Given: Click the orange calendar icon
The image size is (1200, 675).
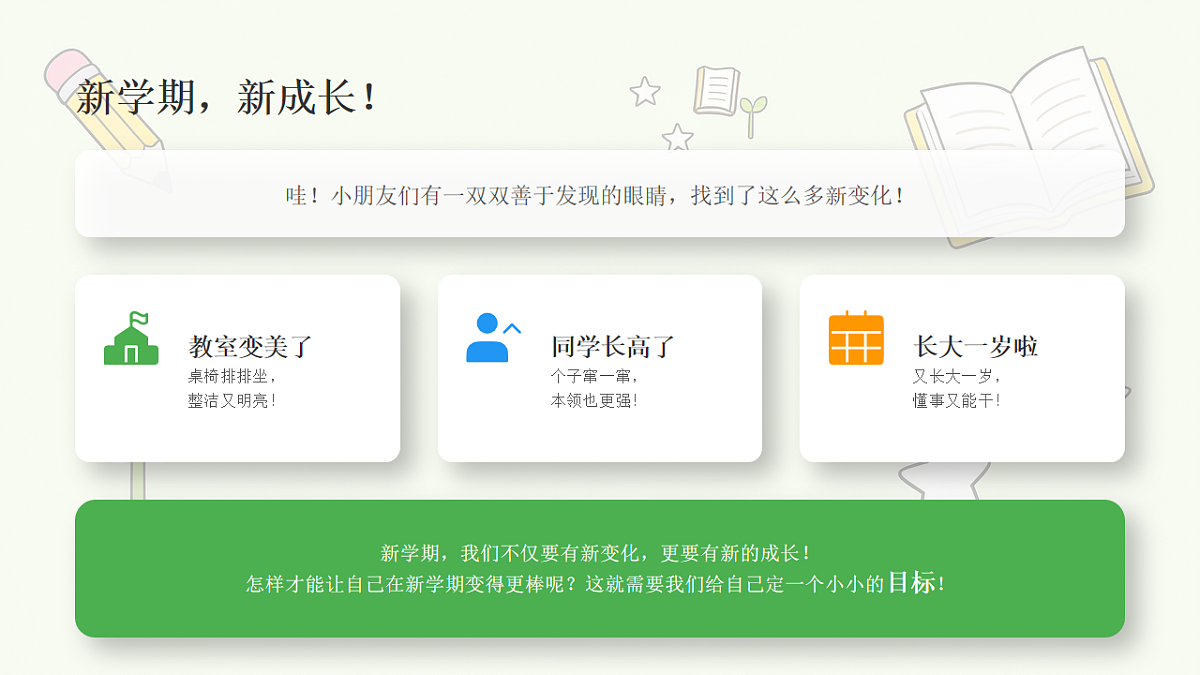Looking at the screenshot, I should tap(856, 338).
